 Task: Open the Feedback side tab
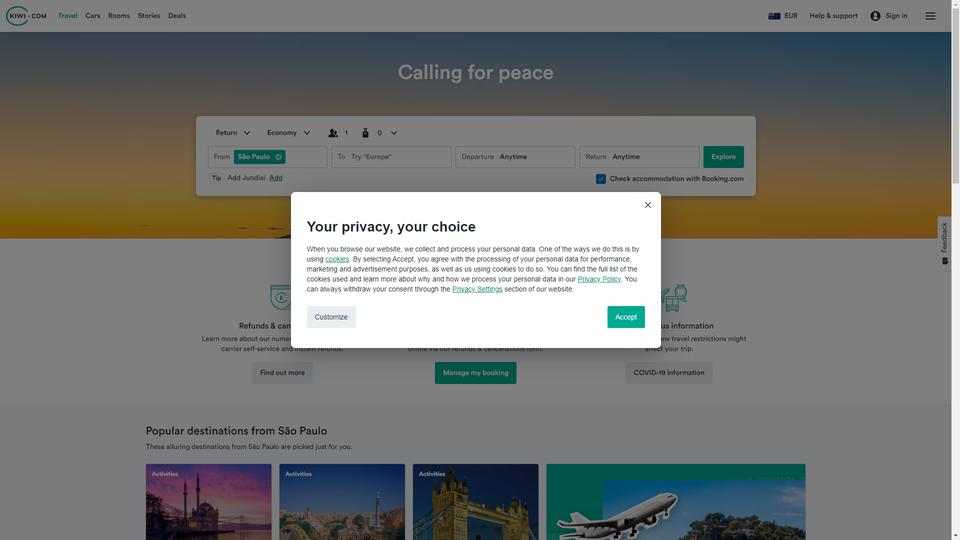point(944,244)
